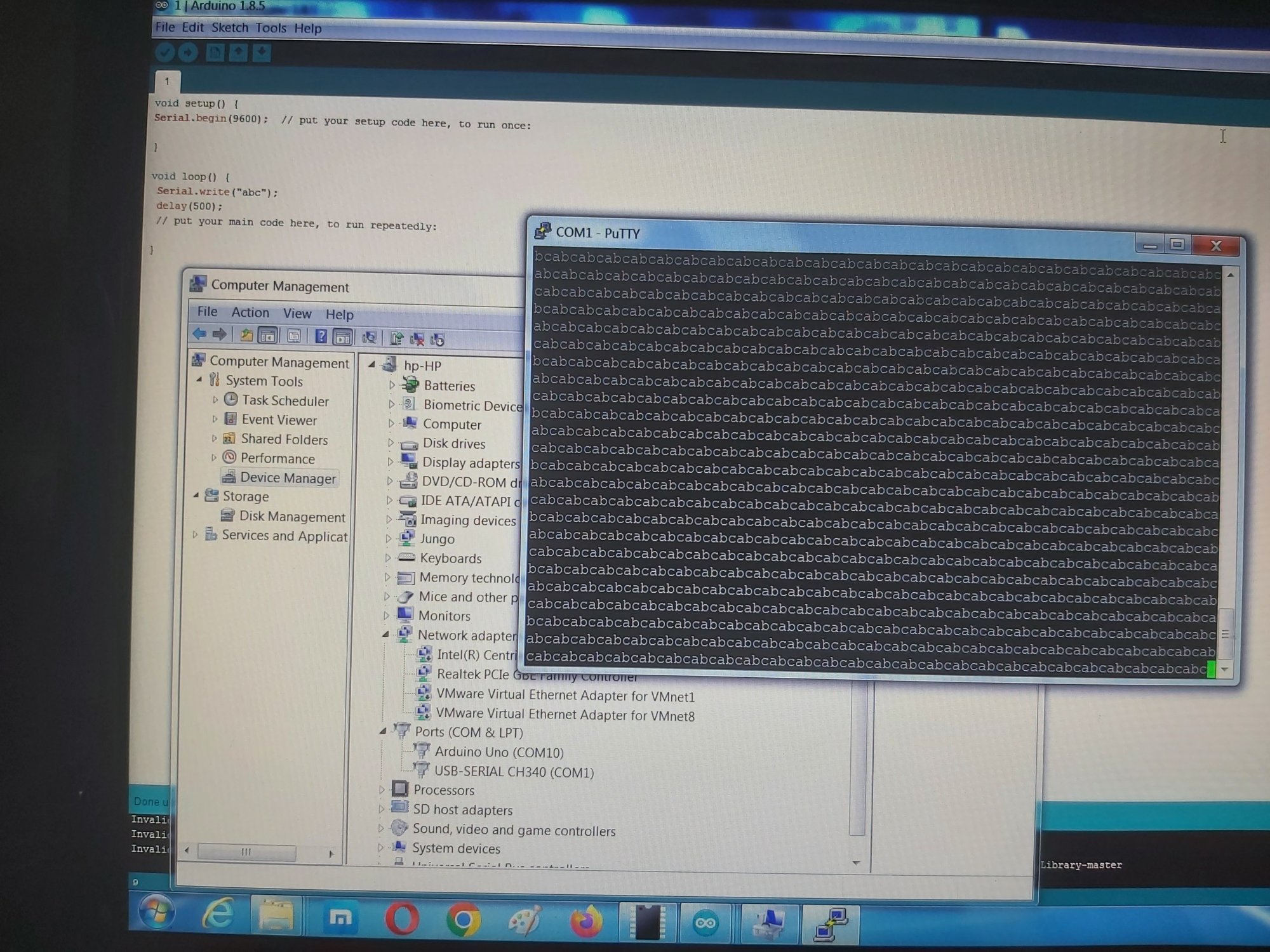Click the PuTTY window title bar icon
Screen dimensions: 1270x952
click(x=542, y=231)
